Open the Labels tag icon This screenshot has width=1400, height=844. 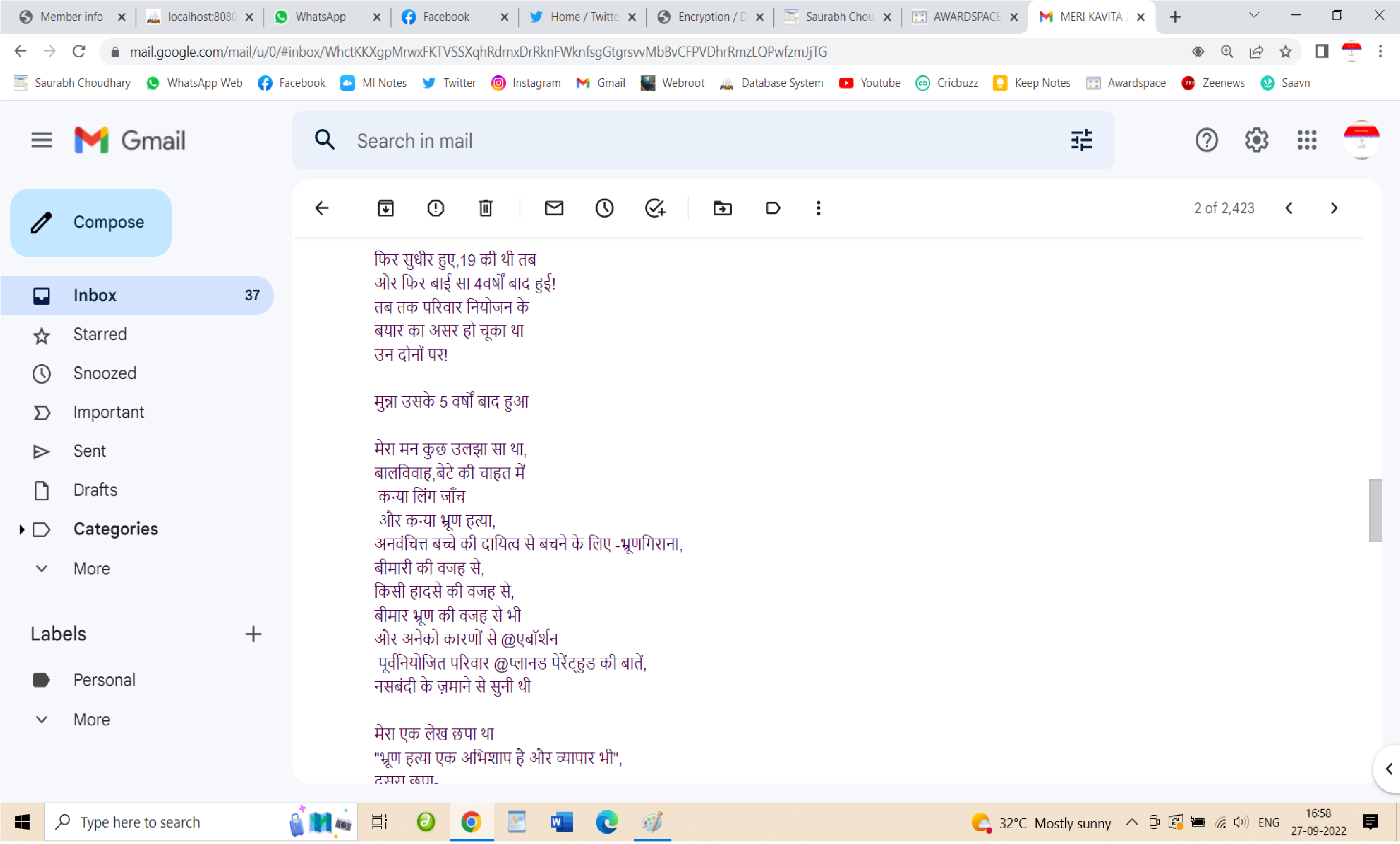click(x=773, y=209)
